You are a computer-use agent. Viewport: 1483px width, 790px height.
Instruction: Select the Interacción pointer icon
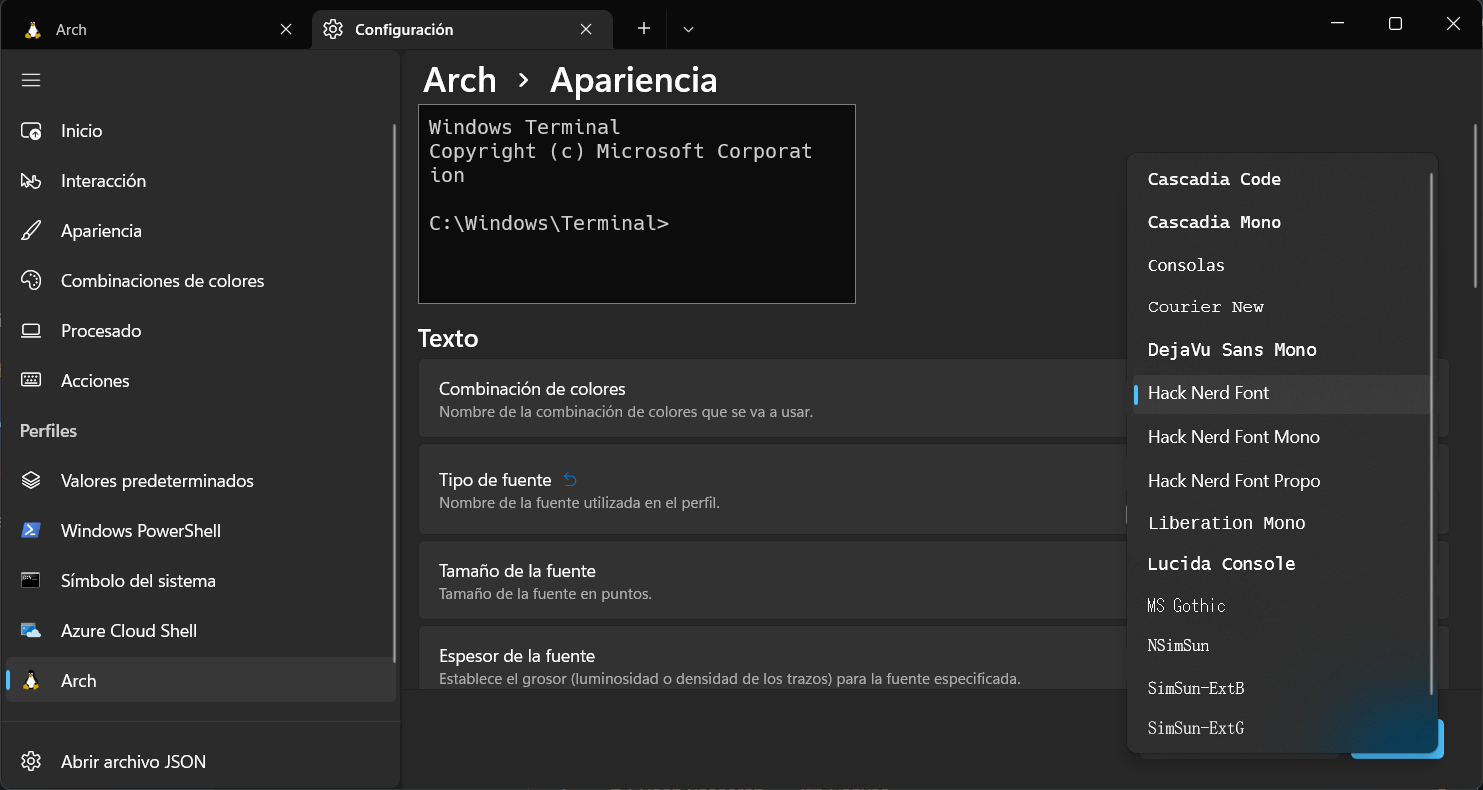pos(31,181)
